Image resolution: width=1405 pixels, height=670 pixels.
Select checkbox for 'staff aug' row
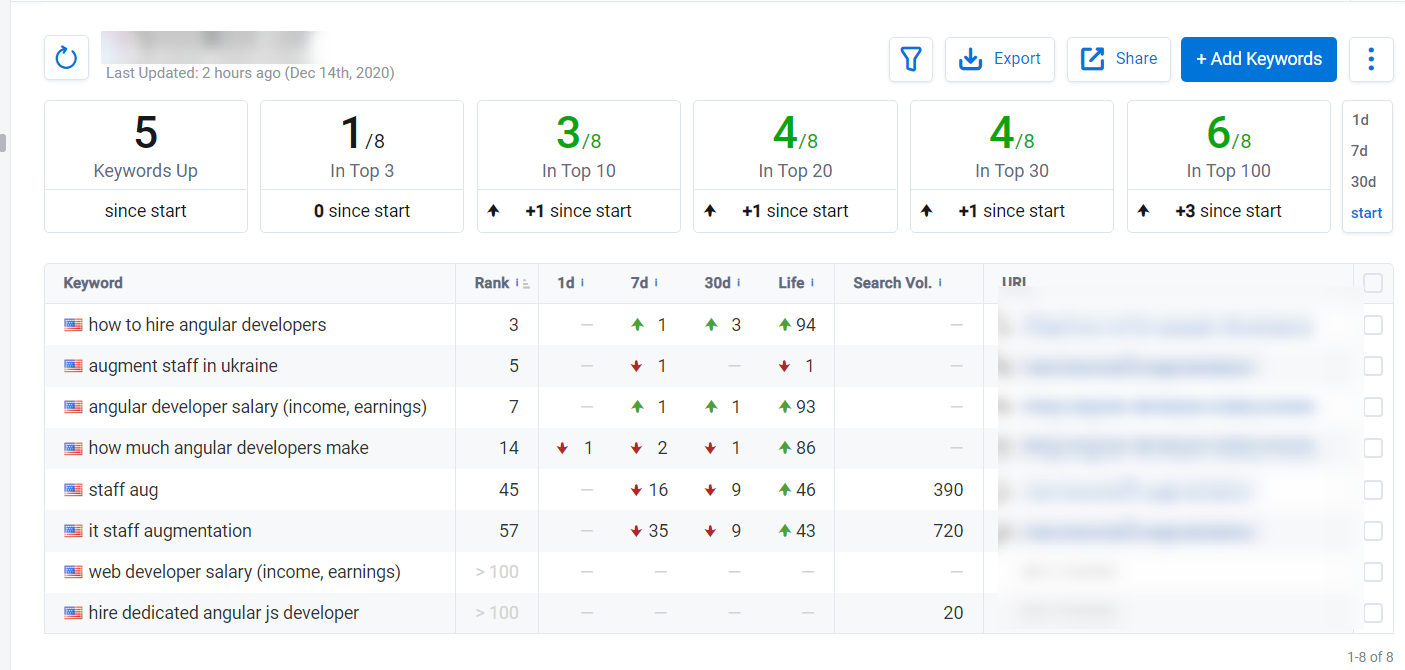pos(1372,490)
